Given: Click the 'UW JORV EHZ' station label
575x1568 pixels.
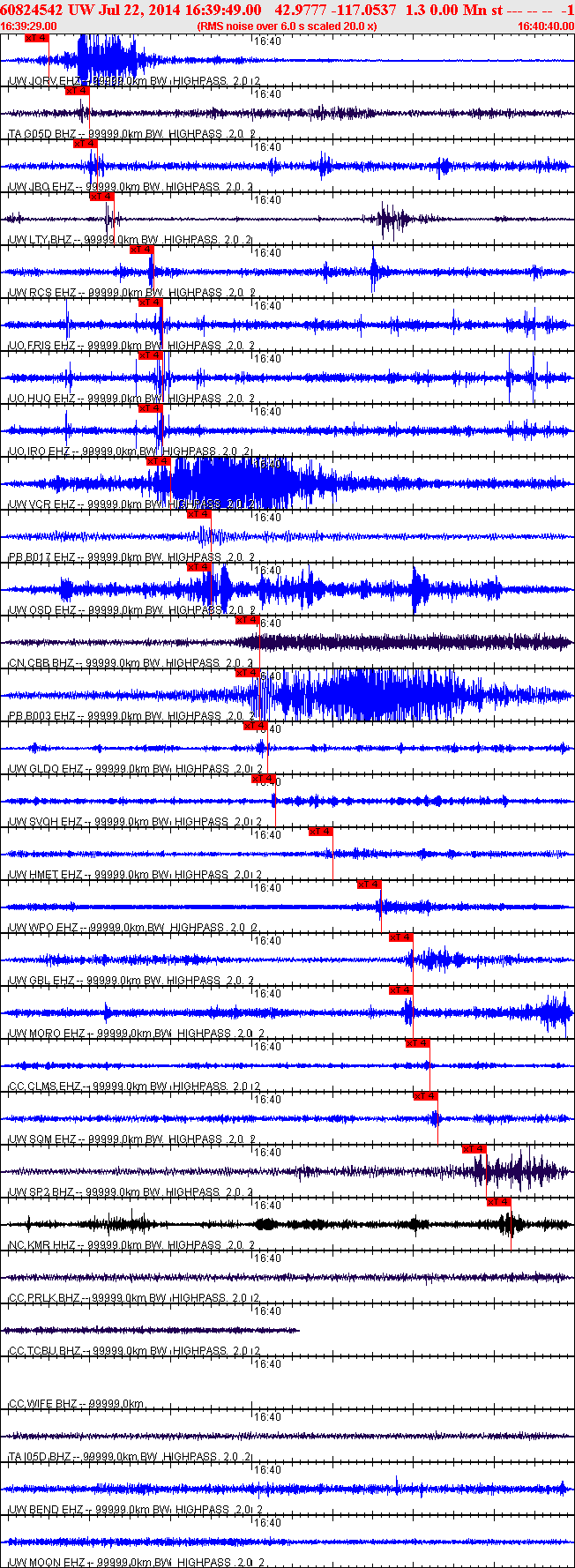Looking at the screenshot, I should pyautogui.click(x=44, y=81).
